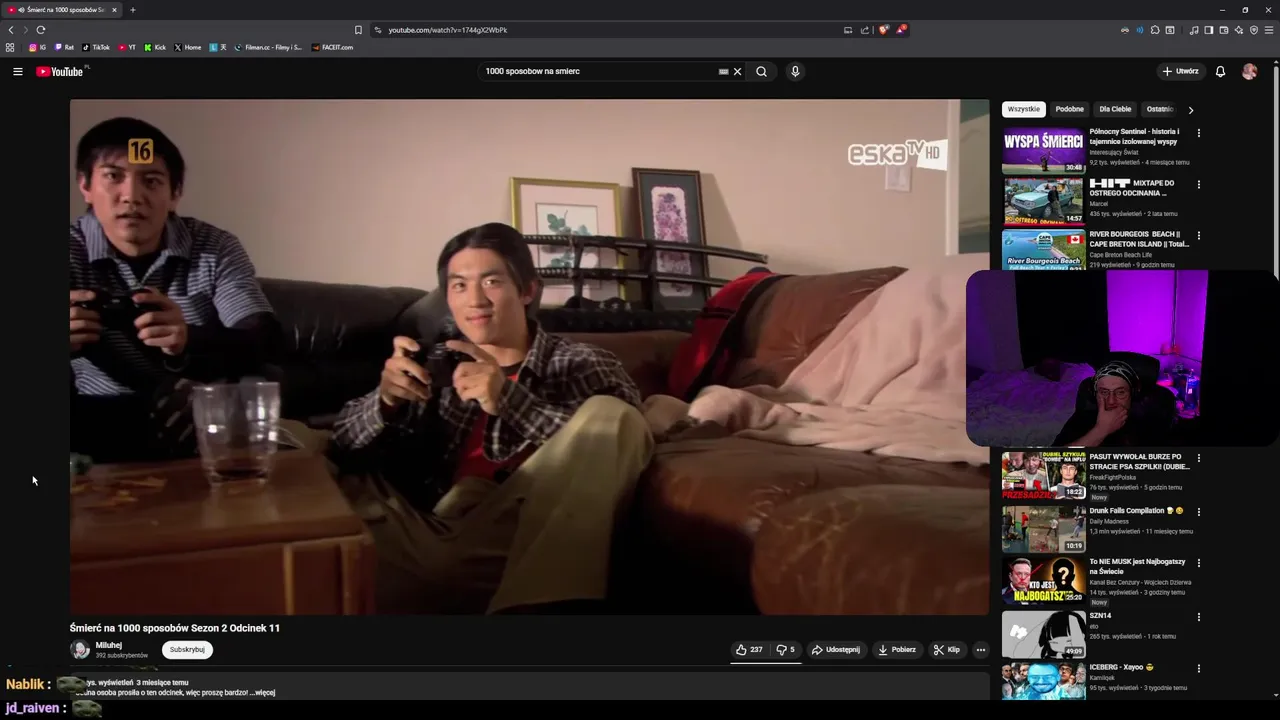
Task: Open the Leo AI sparkle icon
Action: coord(1239,30)
